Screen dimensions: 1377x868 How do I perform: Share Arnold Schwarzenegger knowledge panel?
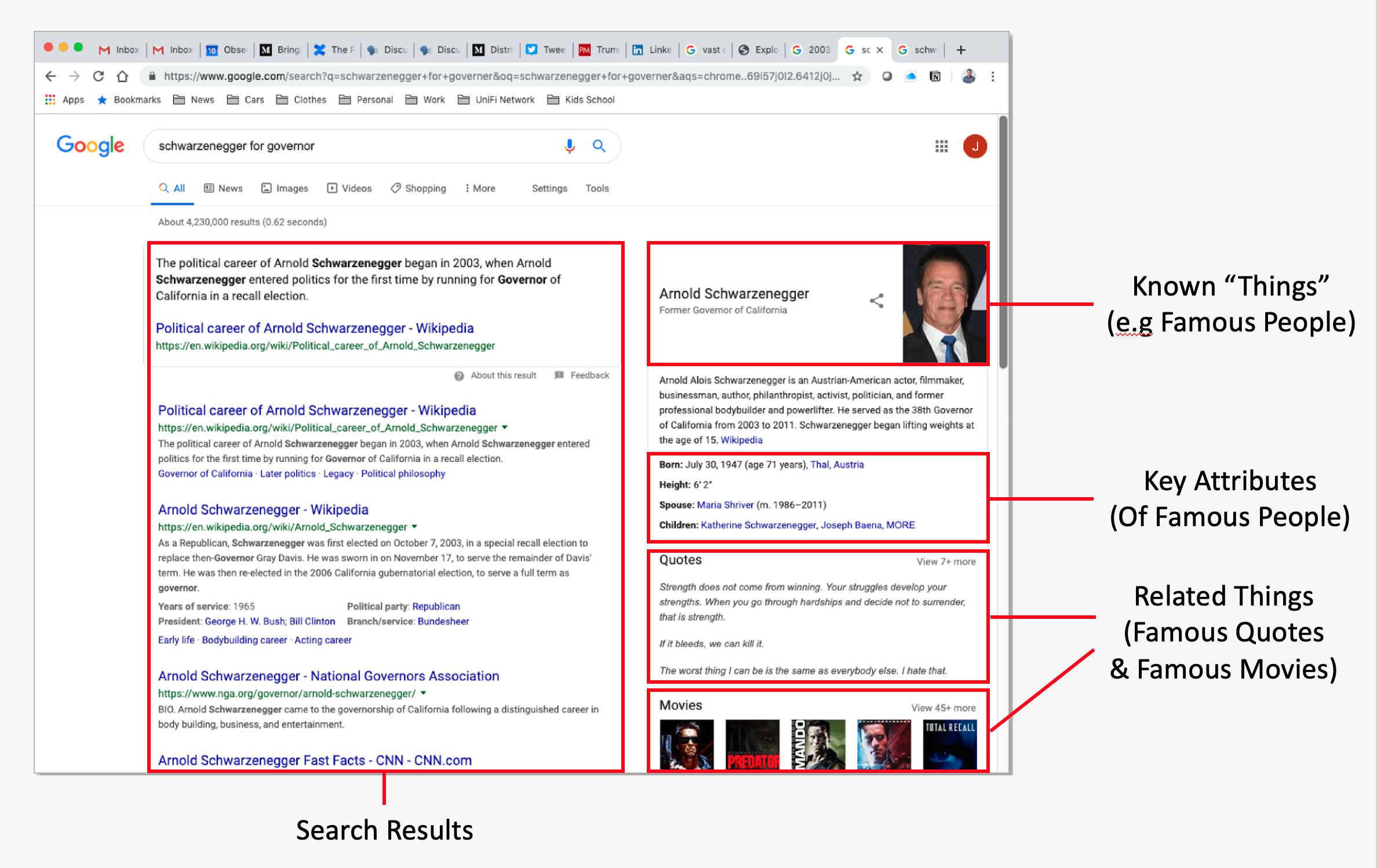[x=877, y=301]
